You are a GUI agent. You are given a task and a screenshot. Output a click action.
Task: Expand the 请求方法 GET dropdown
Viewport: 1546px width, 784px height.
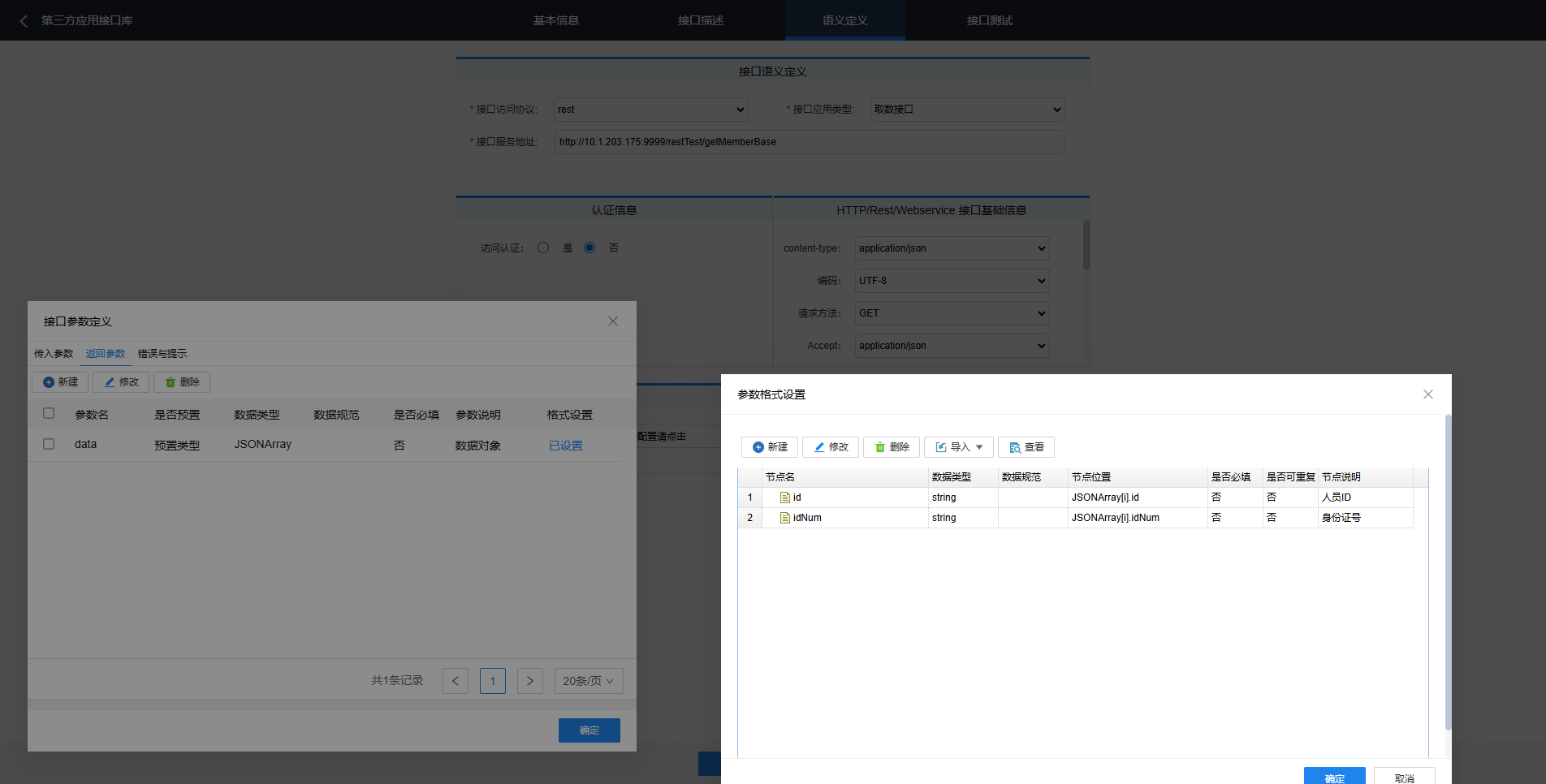pos(952,313)
